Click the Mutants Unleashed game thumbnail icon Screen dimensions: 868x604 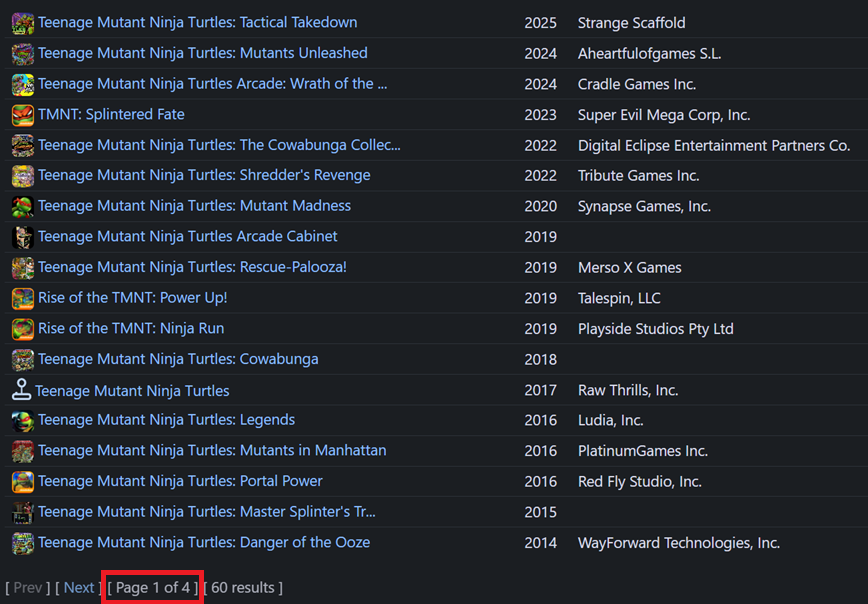point(23,54)
